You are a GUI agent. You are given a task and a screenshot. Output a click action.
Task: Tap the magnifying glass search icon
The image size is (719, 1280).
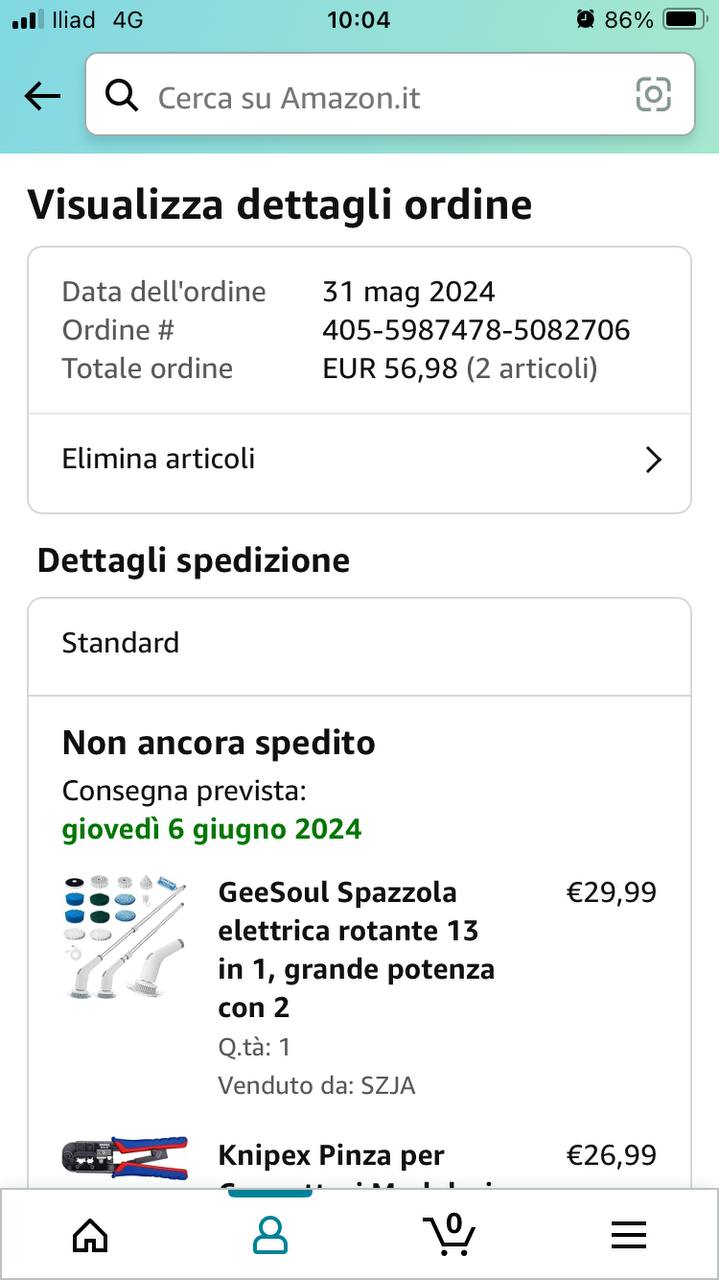tap(122, 96)
